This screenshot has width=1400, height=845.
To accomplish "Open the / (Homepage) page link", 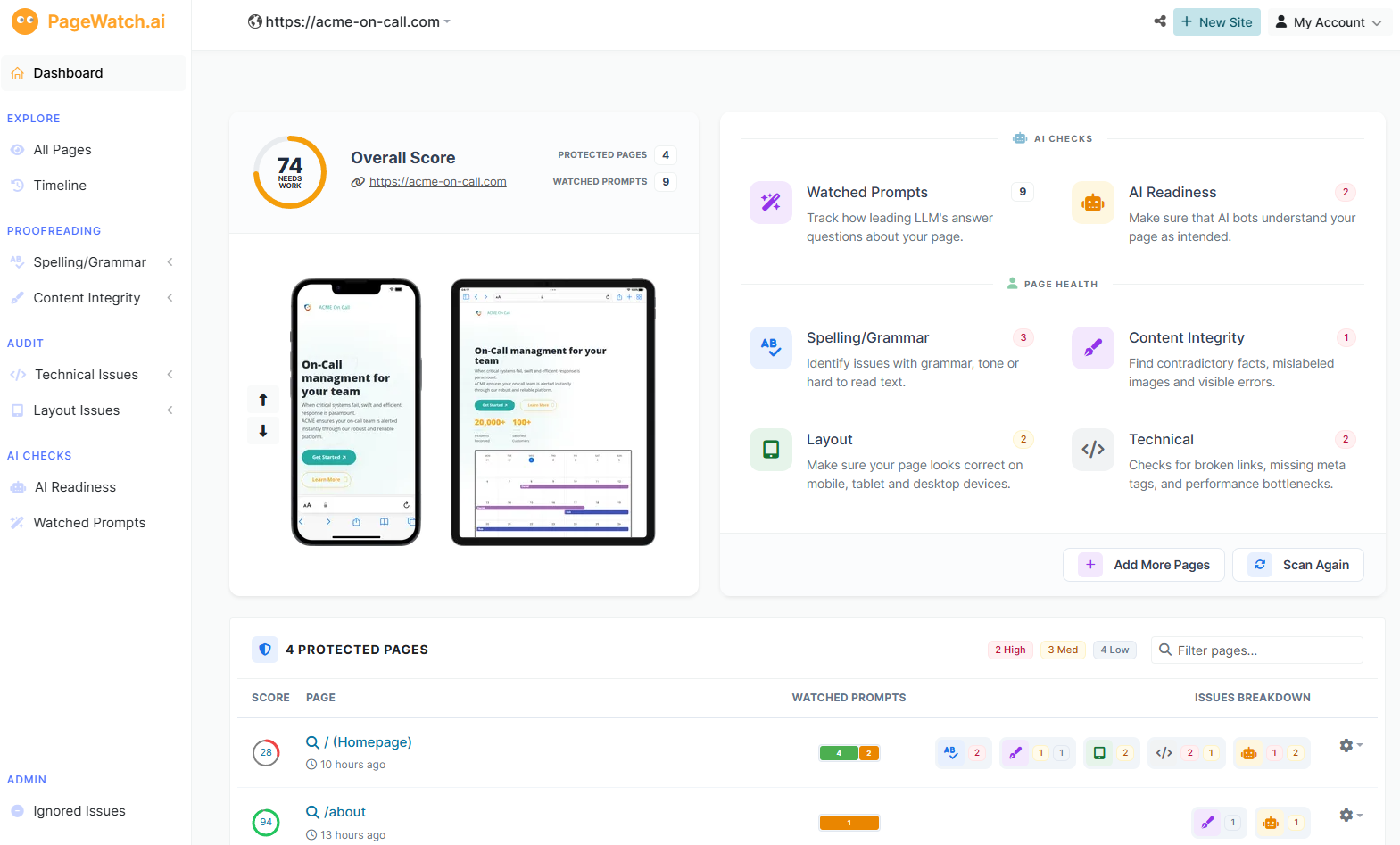I will point(368,742).
